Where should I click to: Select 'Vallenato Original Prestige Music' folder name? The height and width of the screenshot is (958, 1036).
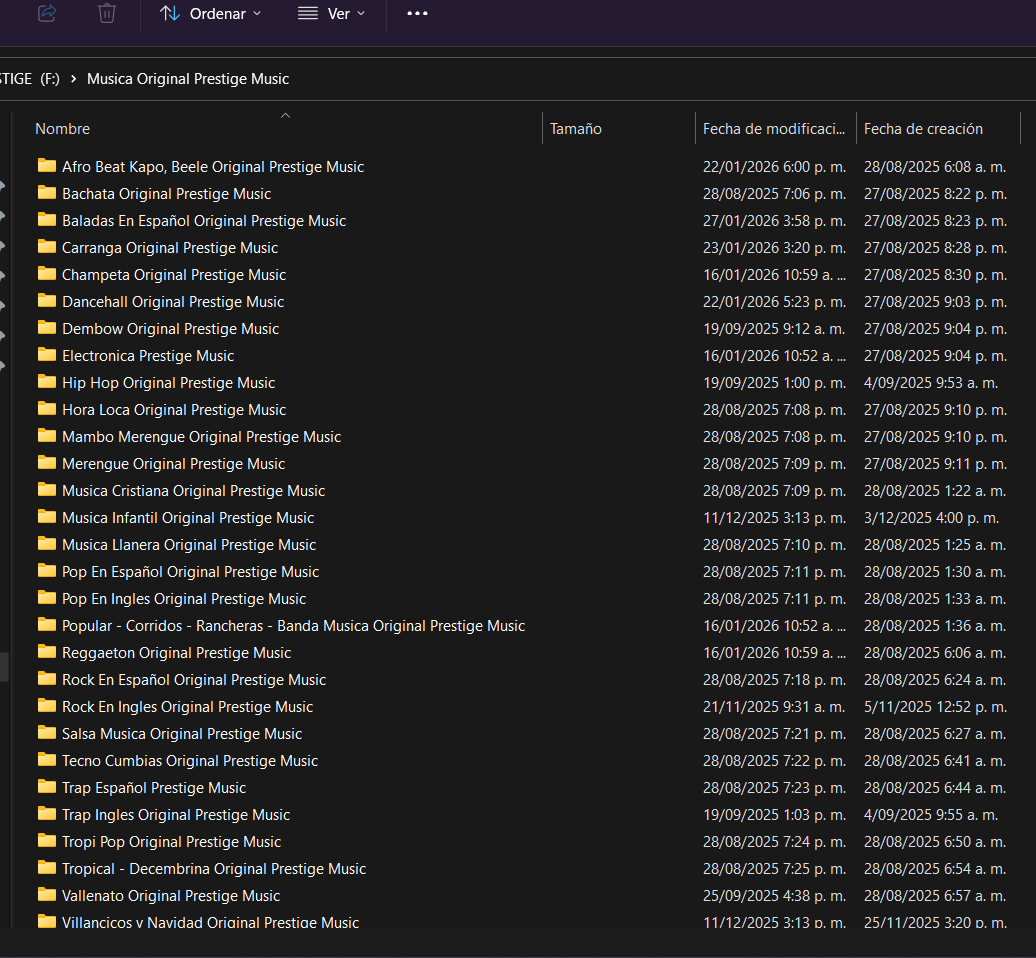point(171,897)
